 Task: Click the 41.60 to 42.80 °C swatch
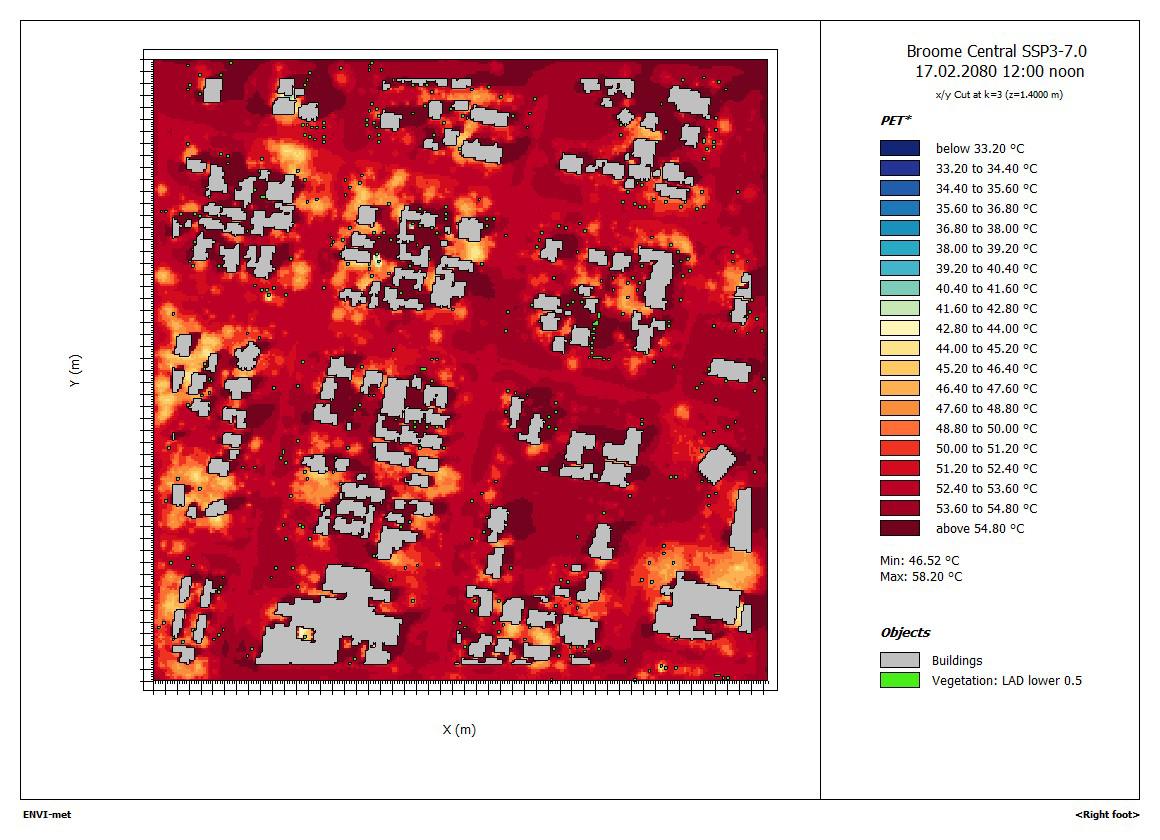coord(900,308)
